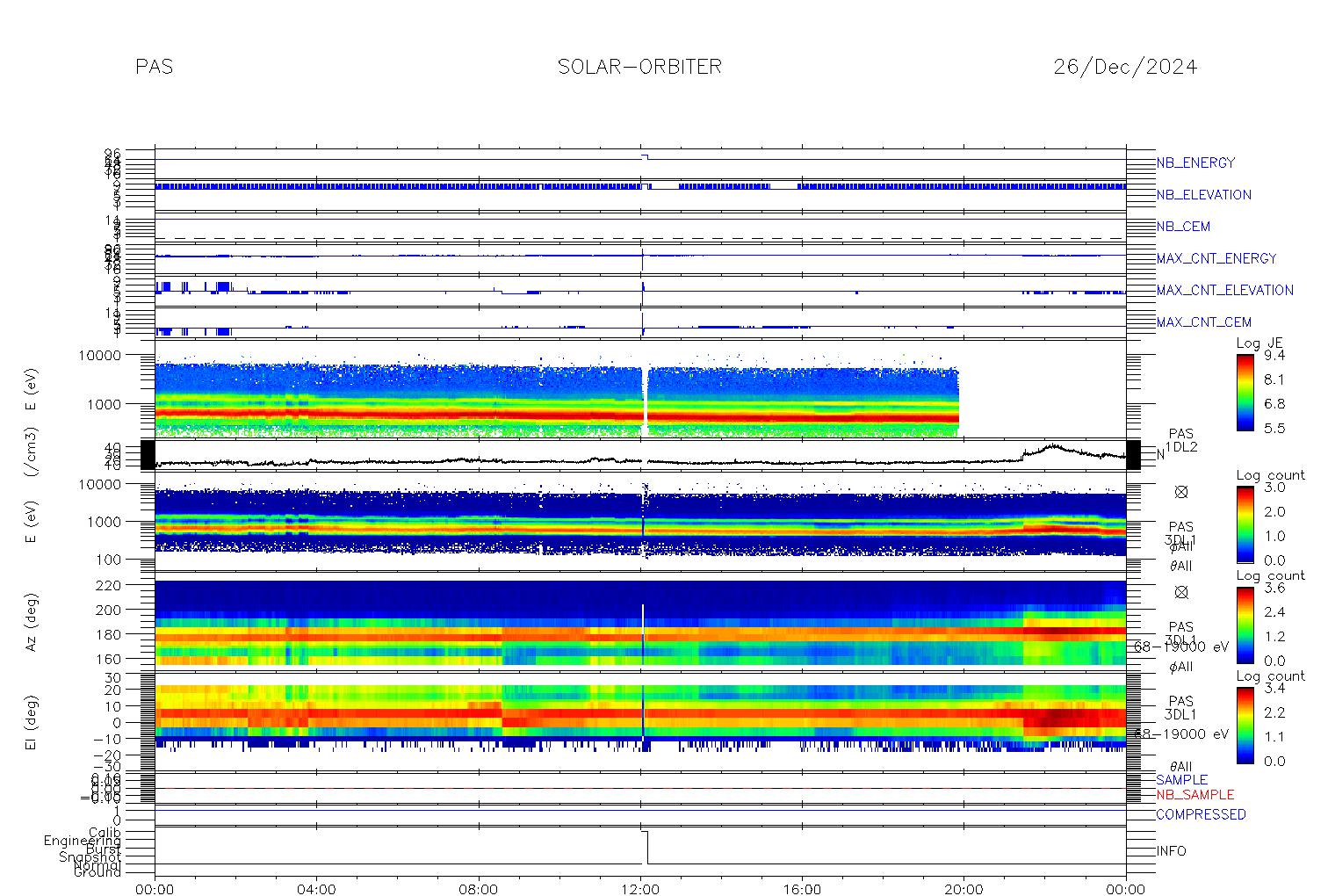Viewport: 1328px width, 896px height.
Task: Select the MAX_CNT_ELEVATION series label
Action: (1224, 290)
